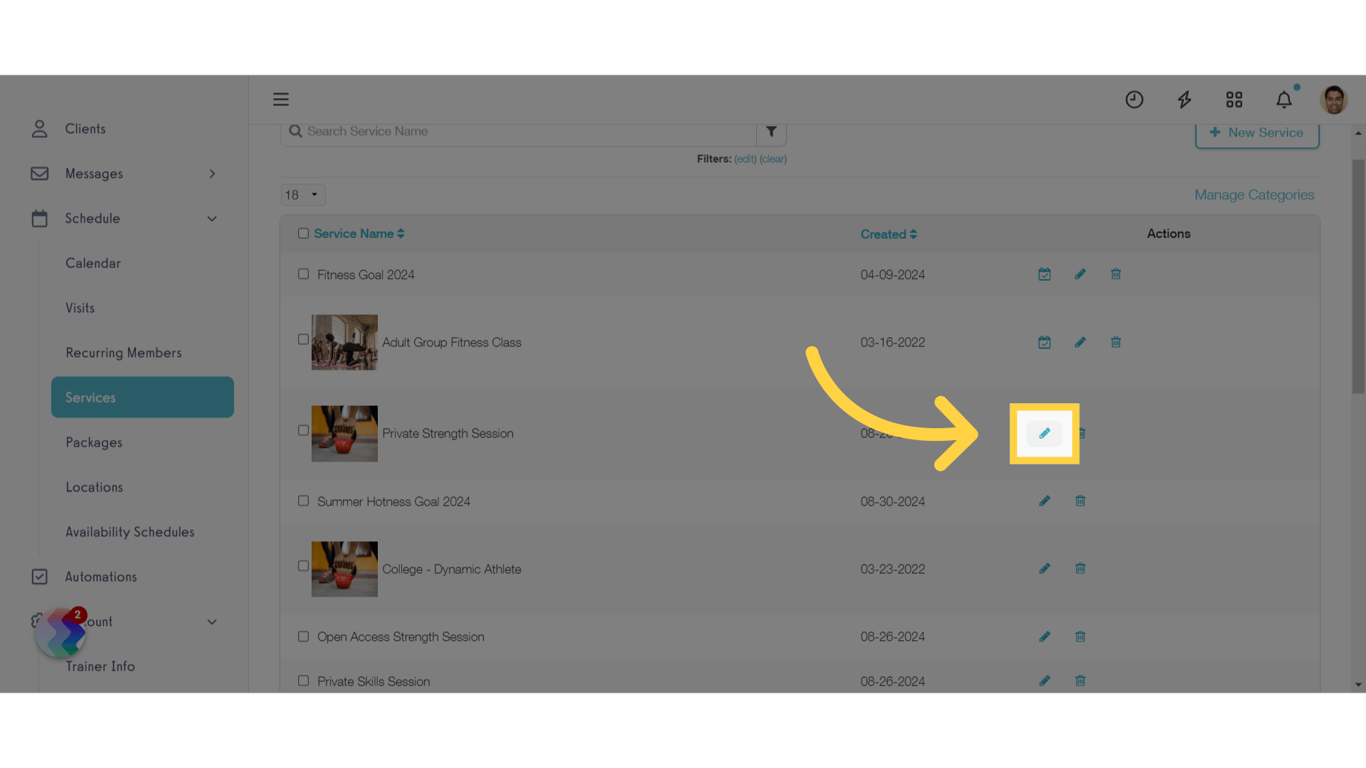The image size is (1366, 768).
Task: Open calendar icon for Adult Group Fitness Class
Action: click(1044, 342)
